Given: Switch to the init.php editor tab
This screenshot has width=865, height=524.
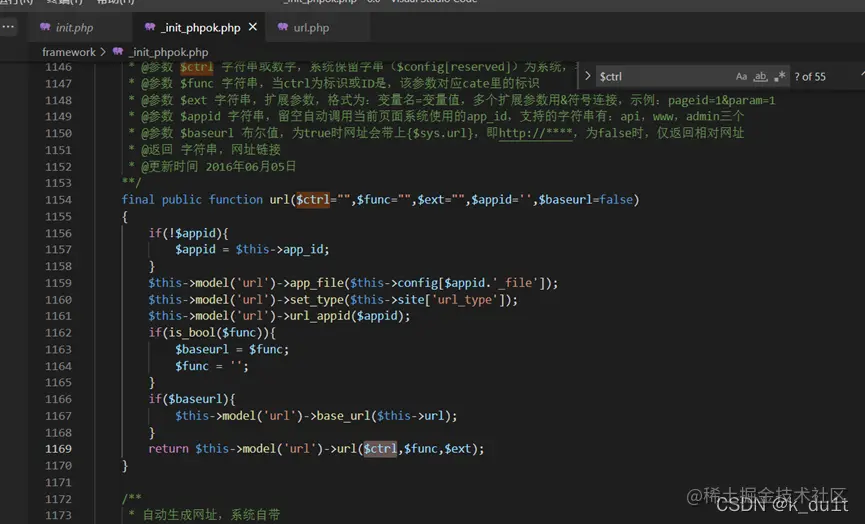Looking at the screenshot, I should tap(74, 28).
